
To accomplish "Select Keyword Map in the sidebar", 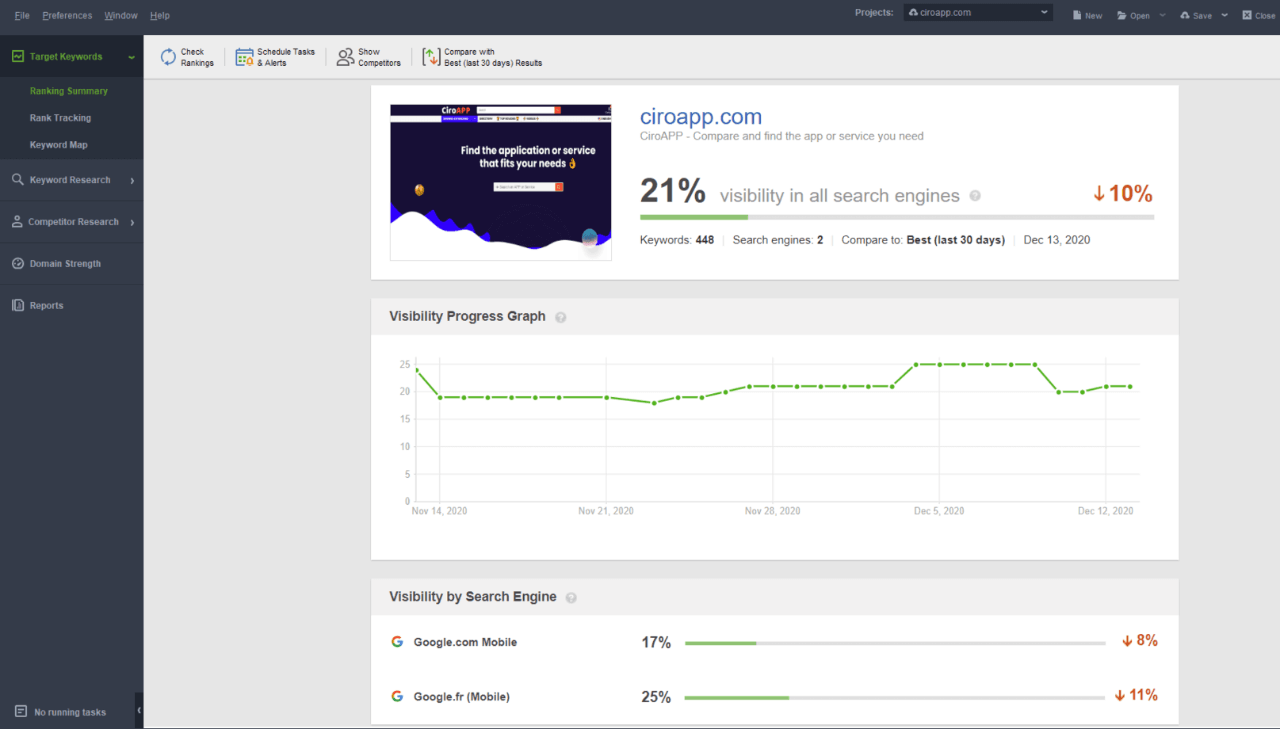I will (x=58, y=145).
